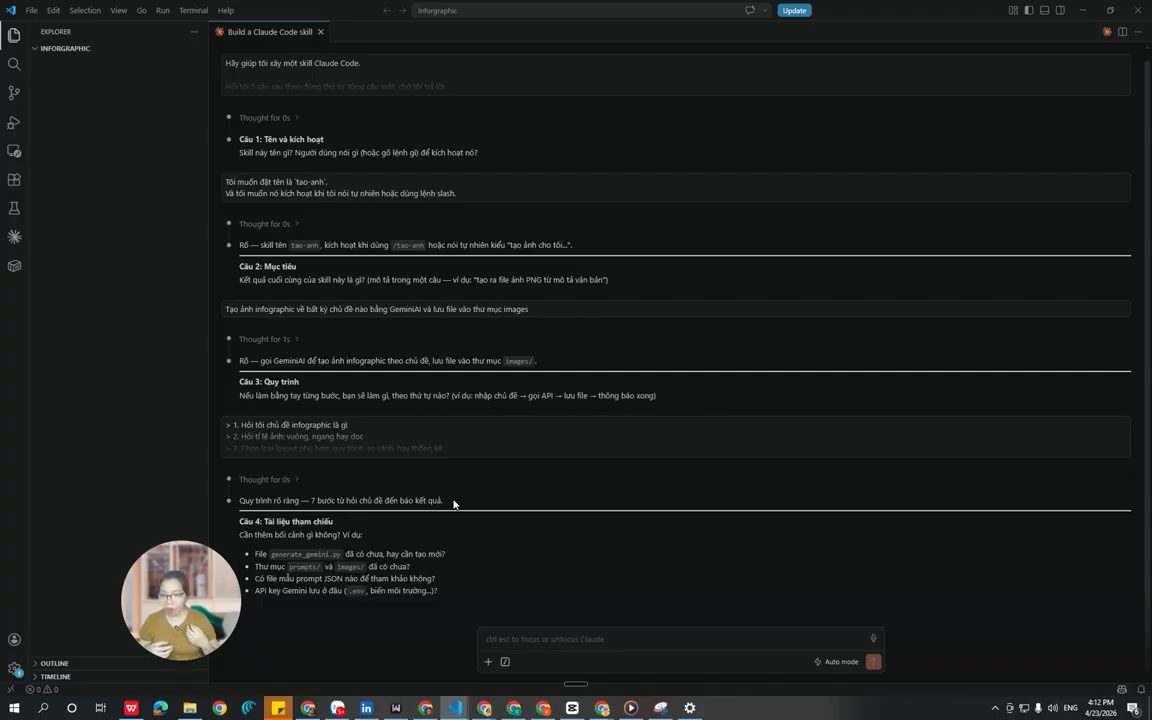Open the errors and warnings status indicator
The width and height of the screenshot is (1152, 720).
click(42, 690)
